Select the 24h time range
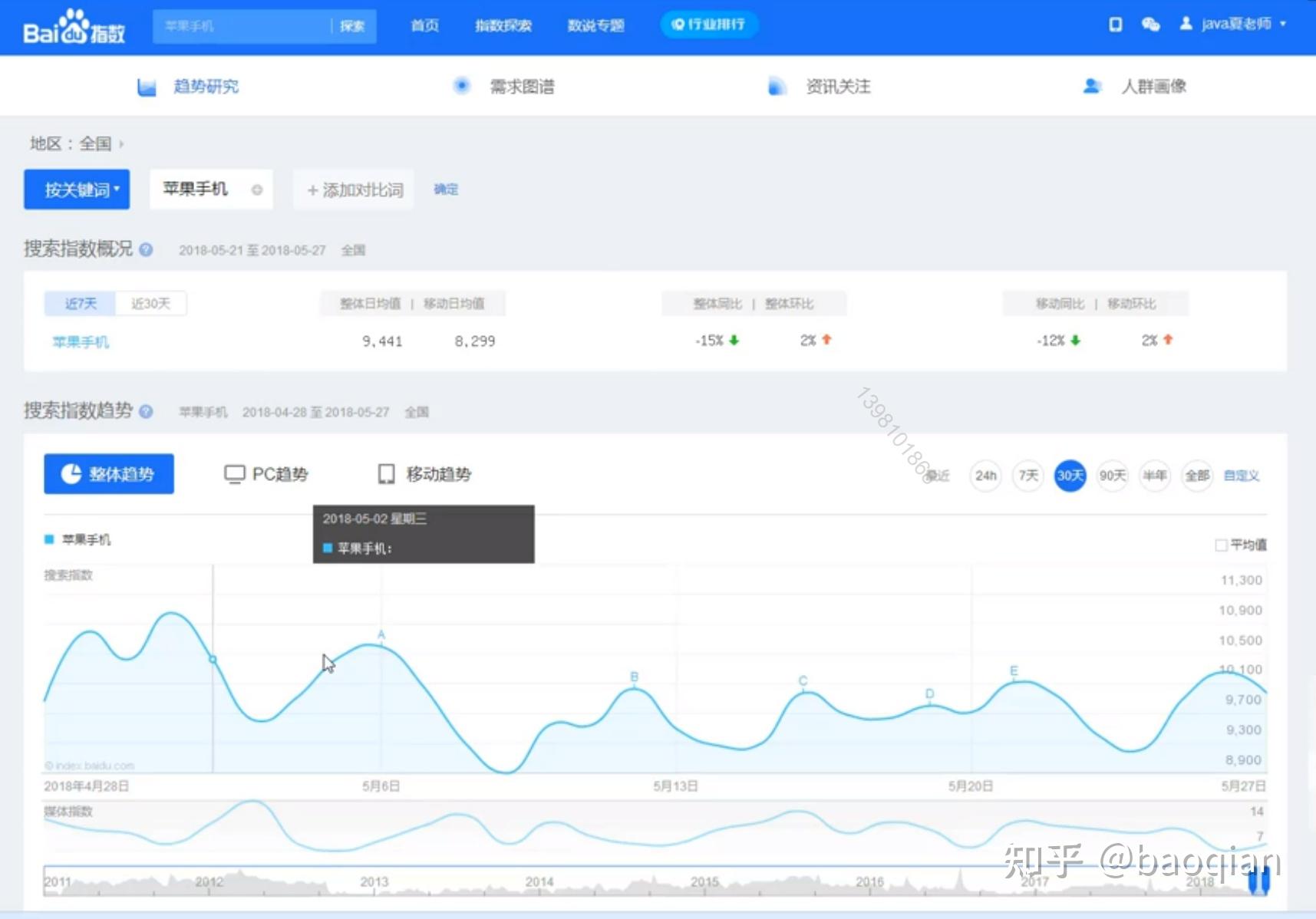The height and width of the screenshot is (919, 1316). (985, 476)
